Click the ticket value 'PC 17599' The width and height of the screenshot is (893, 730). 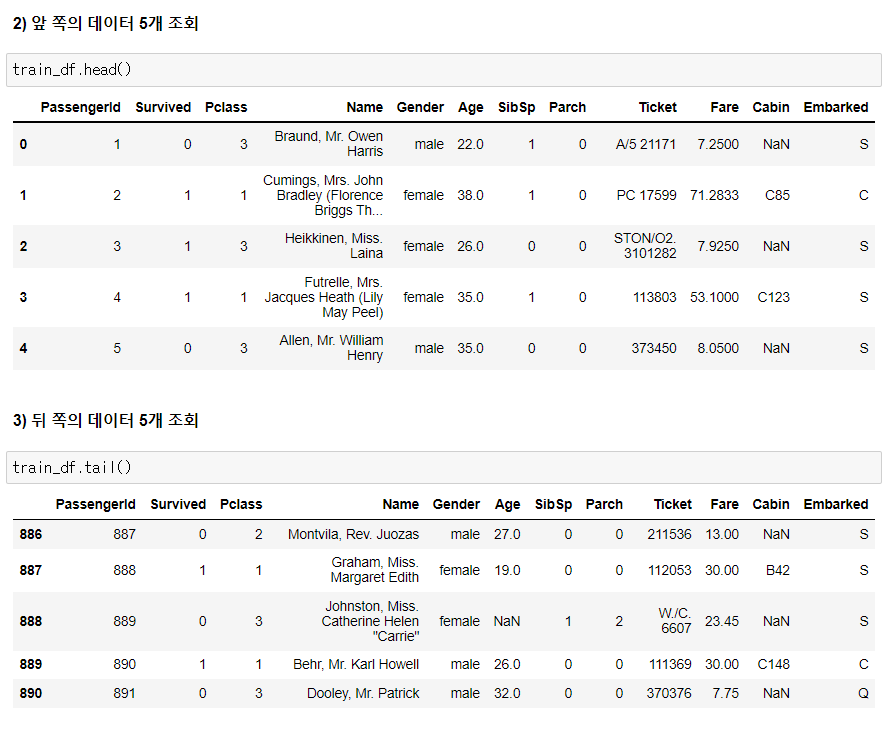coord(646,195)
